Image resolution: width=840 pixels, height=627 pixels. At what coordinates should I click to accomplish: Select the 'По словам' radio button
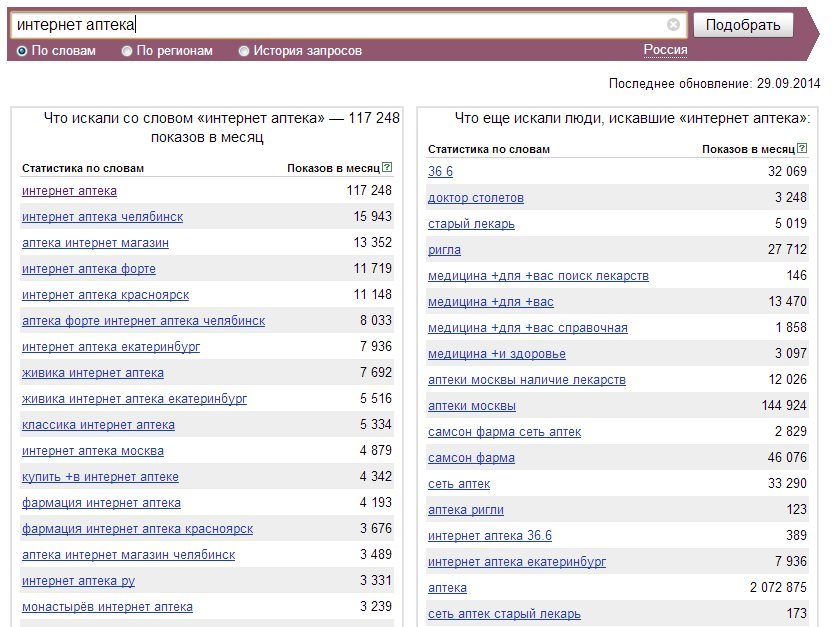point(21,51)
